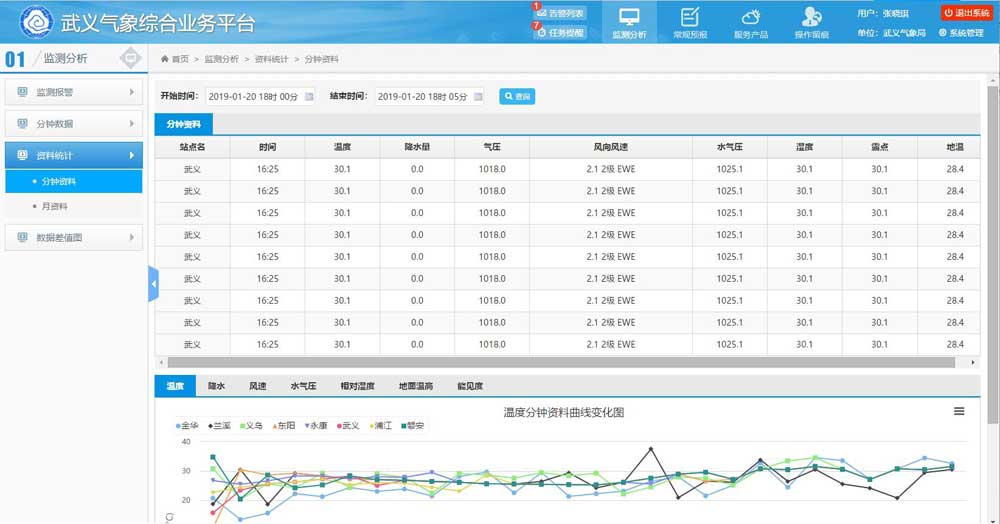Open the 服务产品 cloud icon

point(750,17)
